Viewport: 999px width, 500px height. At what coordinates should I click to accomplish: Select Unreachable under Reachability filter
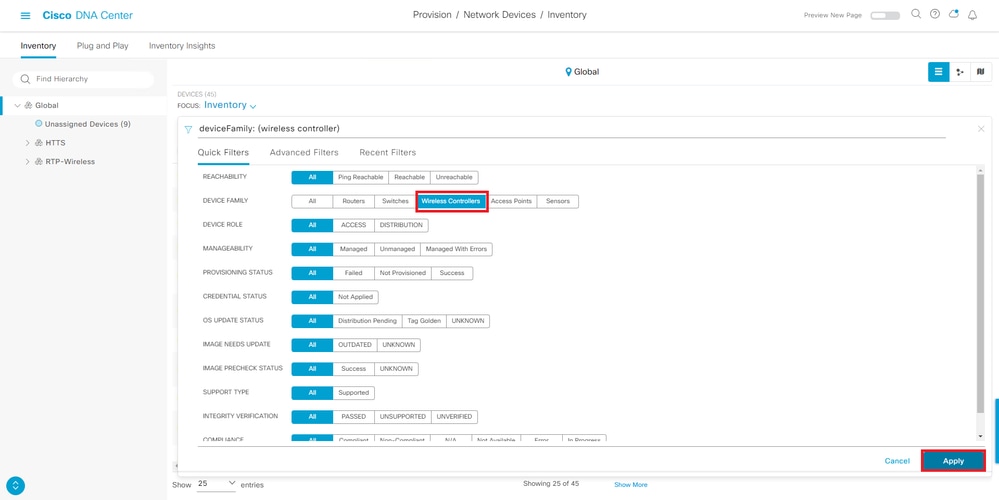(454, 177)
